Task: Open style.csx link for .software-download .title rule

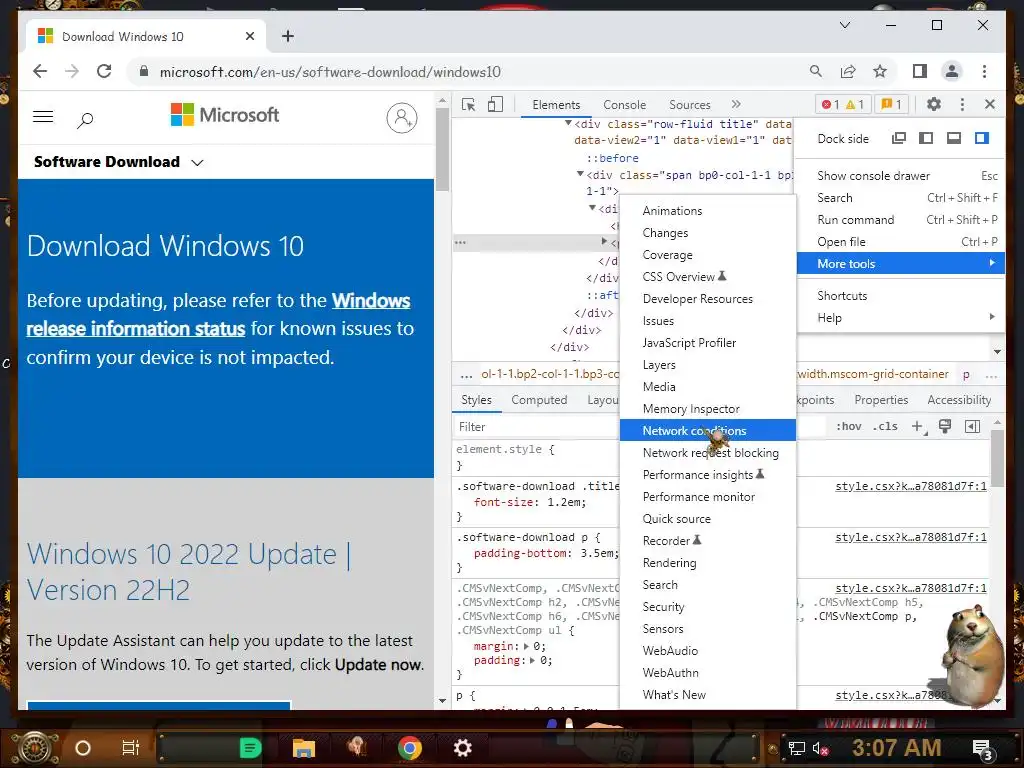Action: 910,486
